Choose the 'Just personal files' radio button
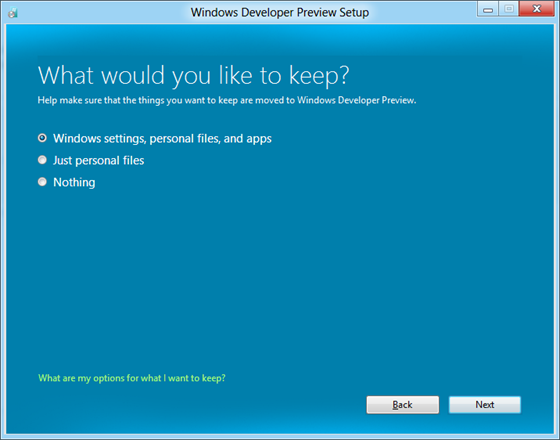The image size is (560, 440). point(42,160)
